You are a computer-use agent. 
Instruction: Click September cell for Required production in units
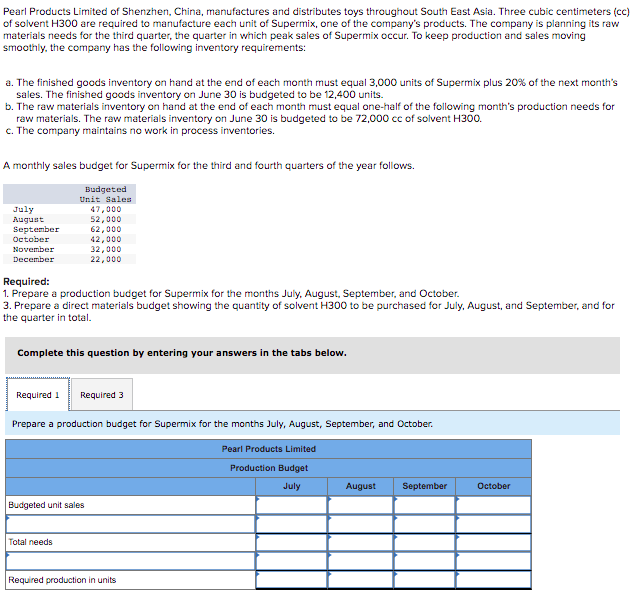click(425, 580)
